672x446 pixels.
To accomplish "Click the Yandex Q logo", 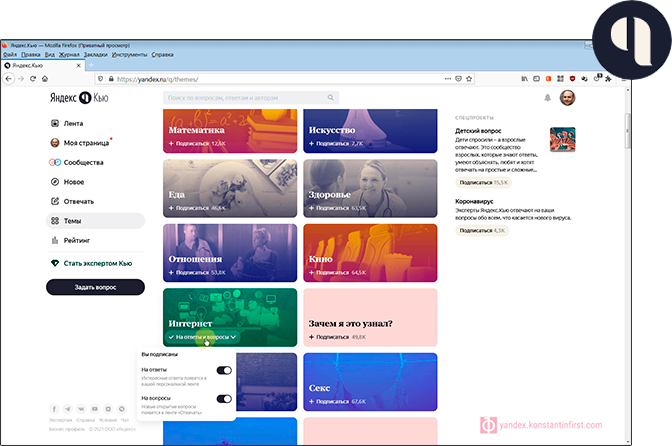I will tap(79, 98).
